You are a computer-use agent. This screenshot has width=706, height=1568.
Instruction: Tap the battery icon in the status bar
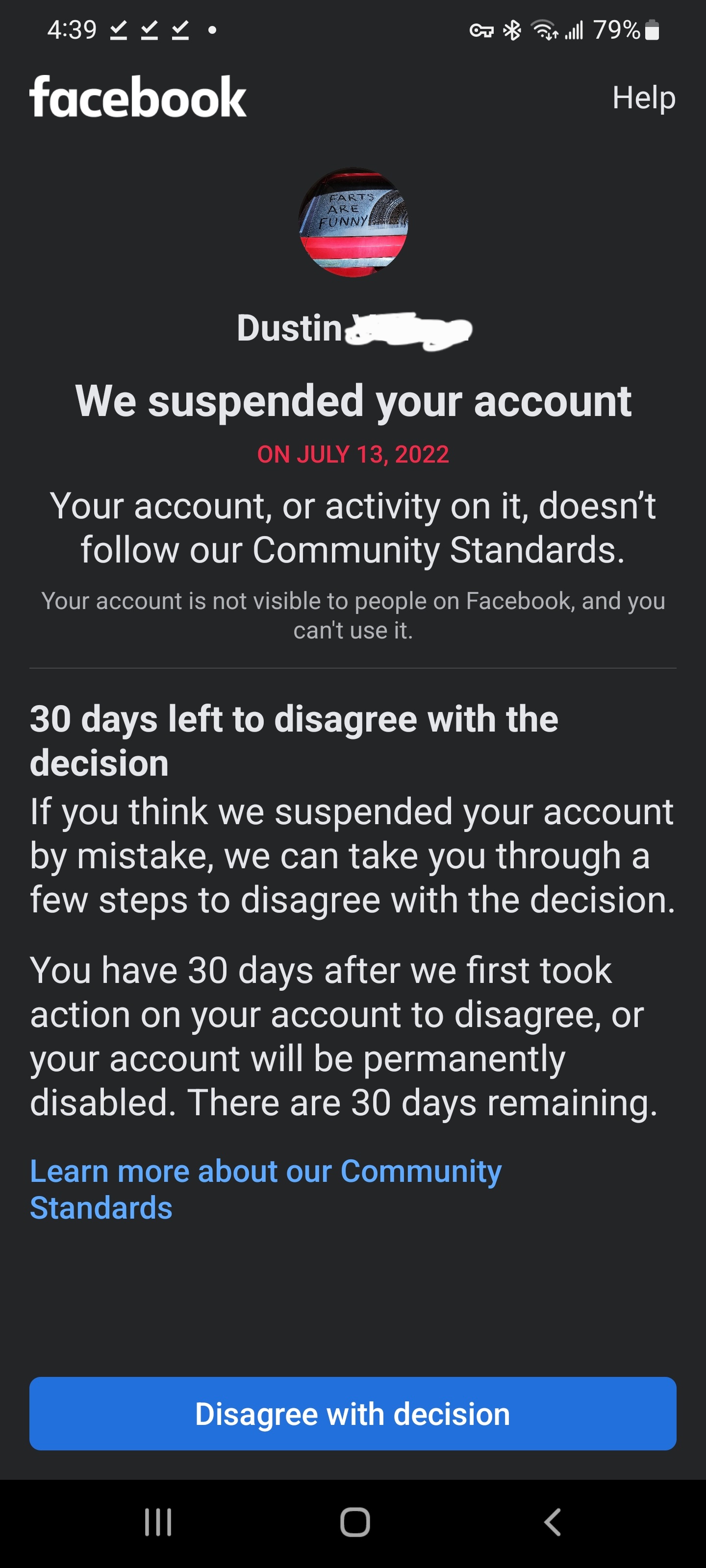point(652,30)
